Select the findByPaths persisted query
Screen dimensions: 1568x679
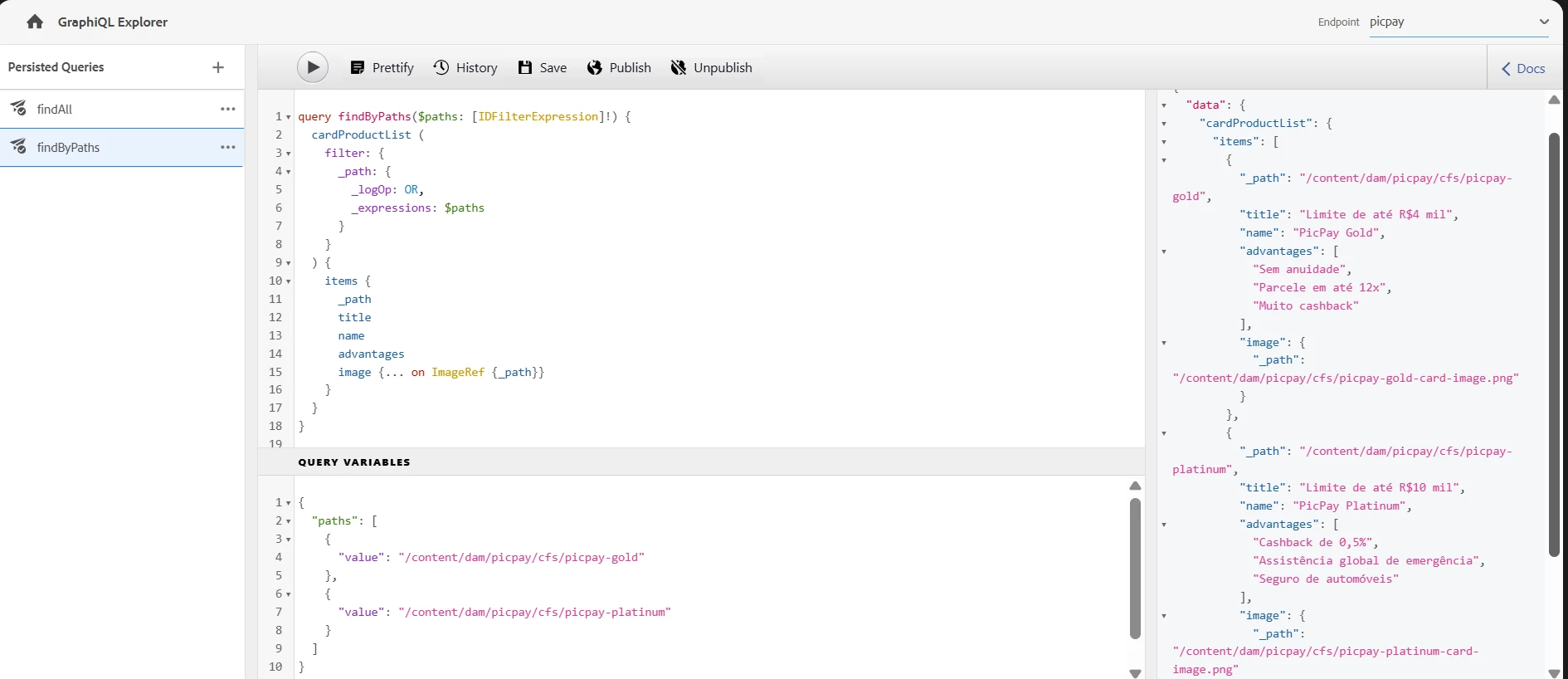pos(122,147)
